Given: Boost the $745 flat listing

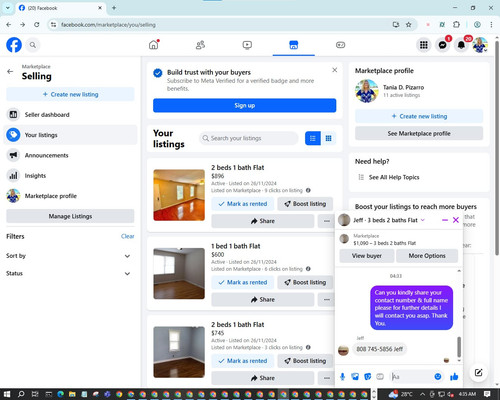Looking at the screenshot, I should click(x=305, y=361).
